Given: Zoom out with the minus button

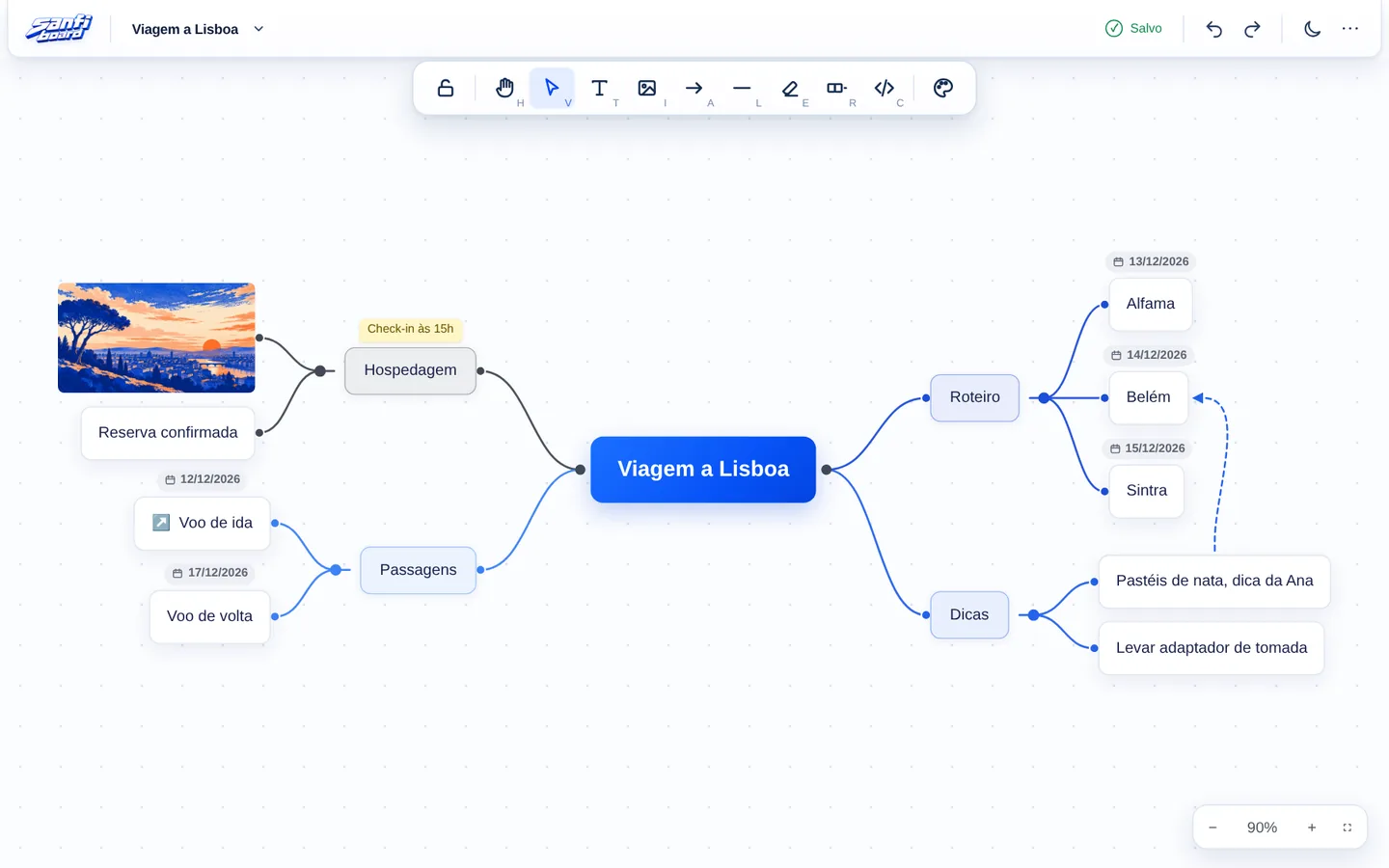Looking at the screenshot, I should tap(1212, 827).
